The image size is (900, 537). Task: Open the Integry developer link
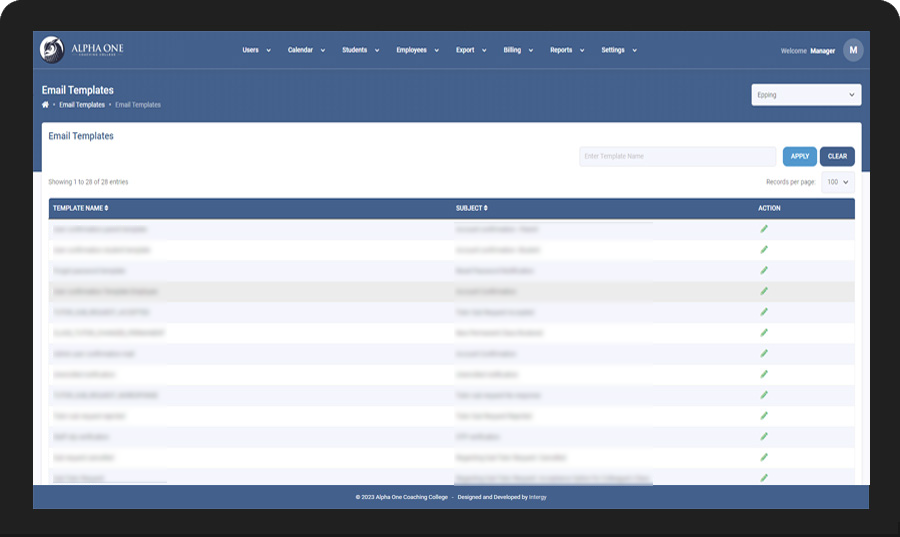[x=538, y=497]
